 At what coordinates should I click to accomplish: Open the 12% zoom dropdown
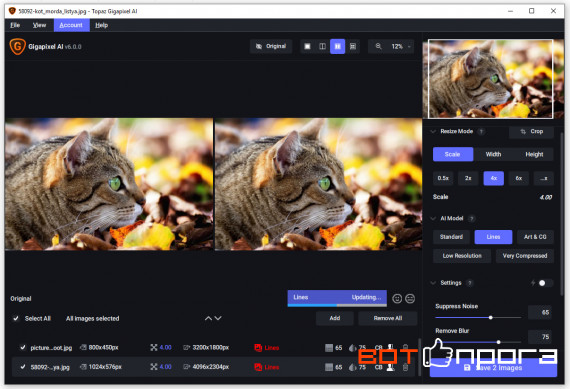tap(401, 47)
